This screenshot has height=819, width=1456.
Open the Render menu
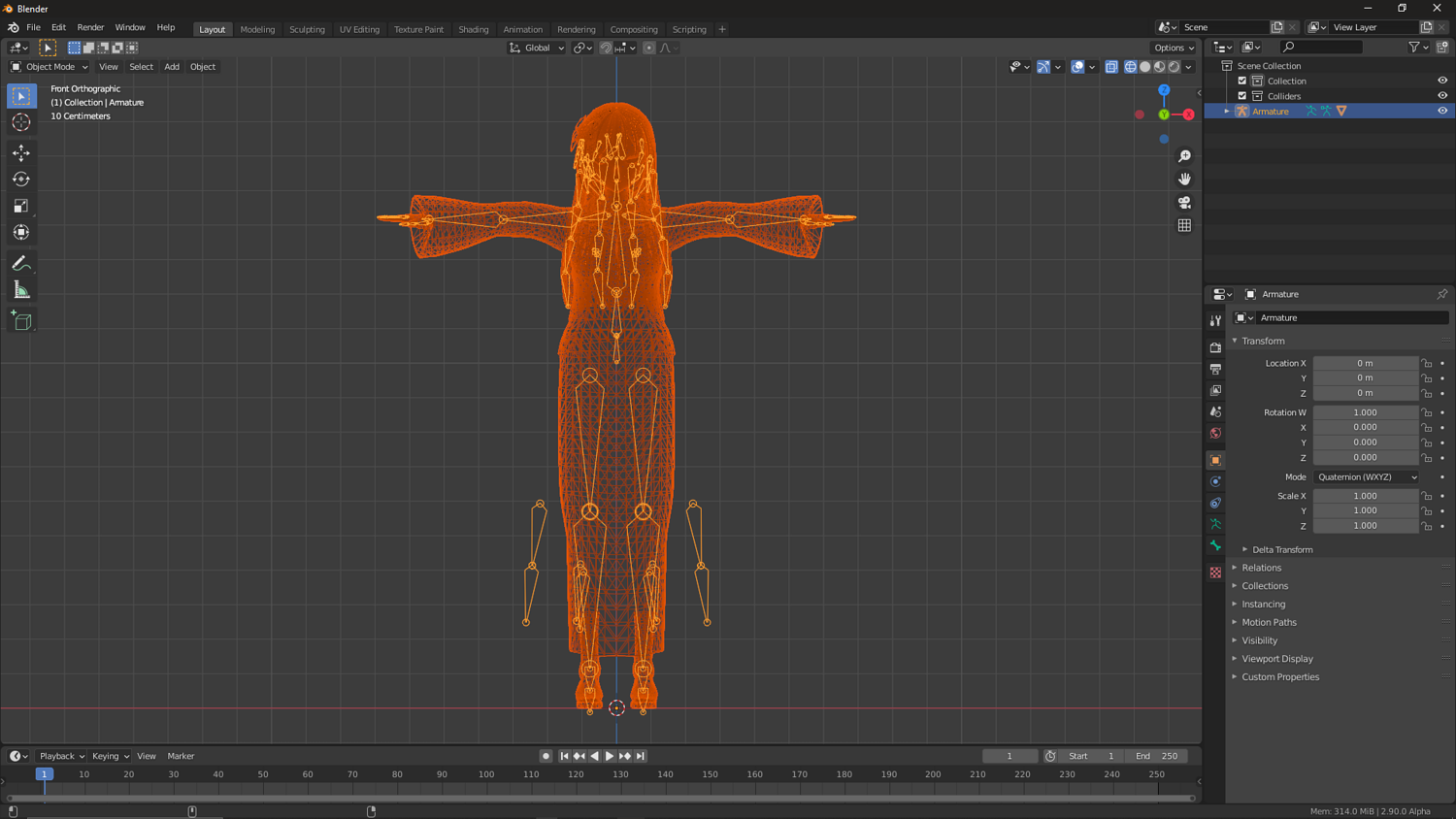tap(90, 27)
